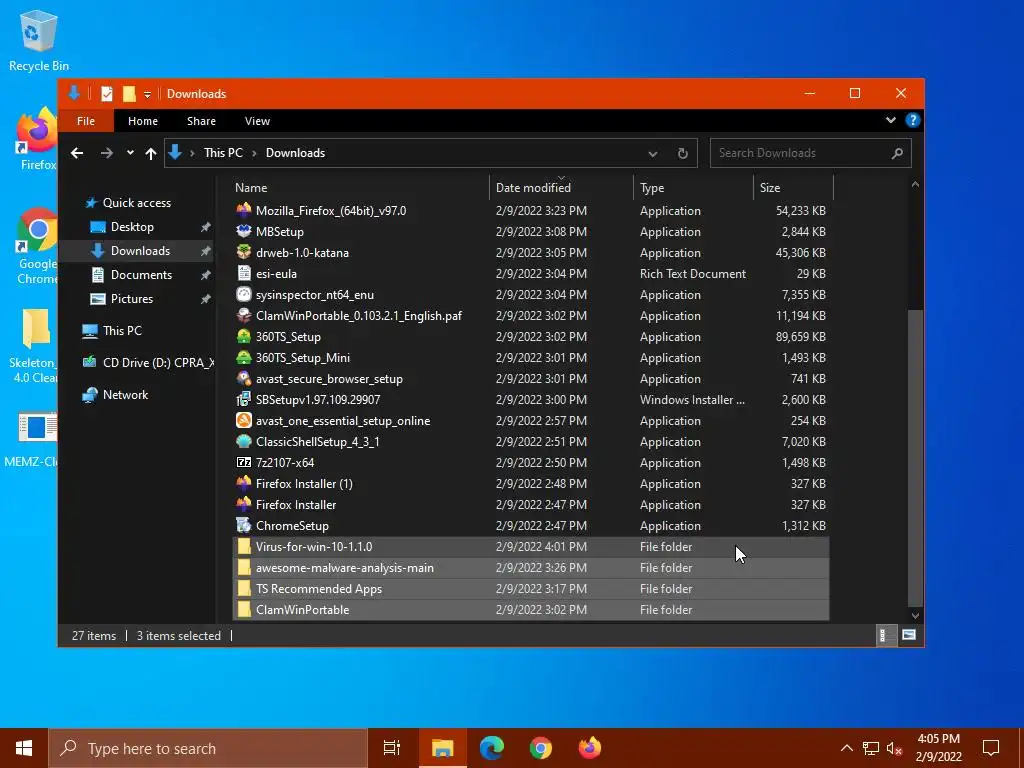Click the Properties icon in quick access toolbar
Viewport: 1024px width, 768px height.
[106, 94]
